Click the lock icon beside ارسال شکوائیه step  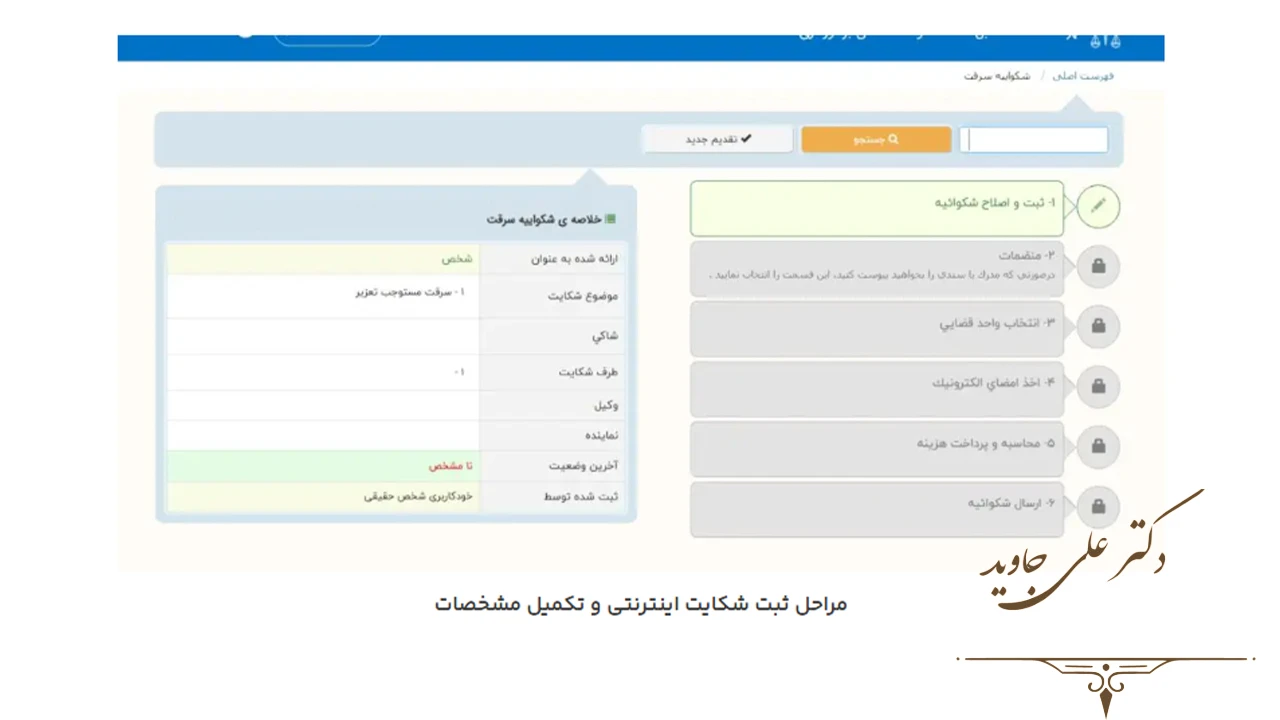[1098, 506]
